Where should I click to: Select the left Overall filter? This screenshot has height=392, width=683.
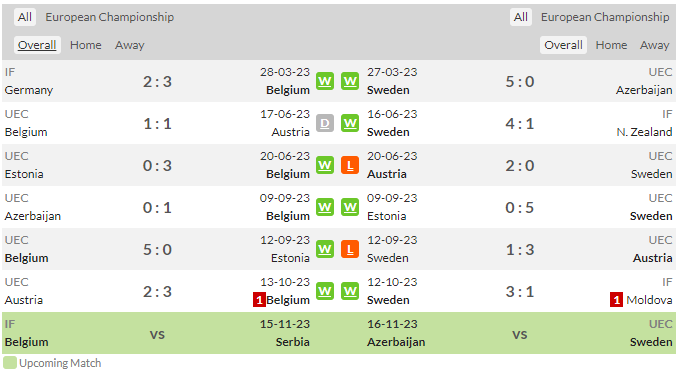[x=37, y=45]
